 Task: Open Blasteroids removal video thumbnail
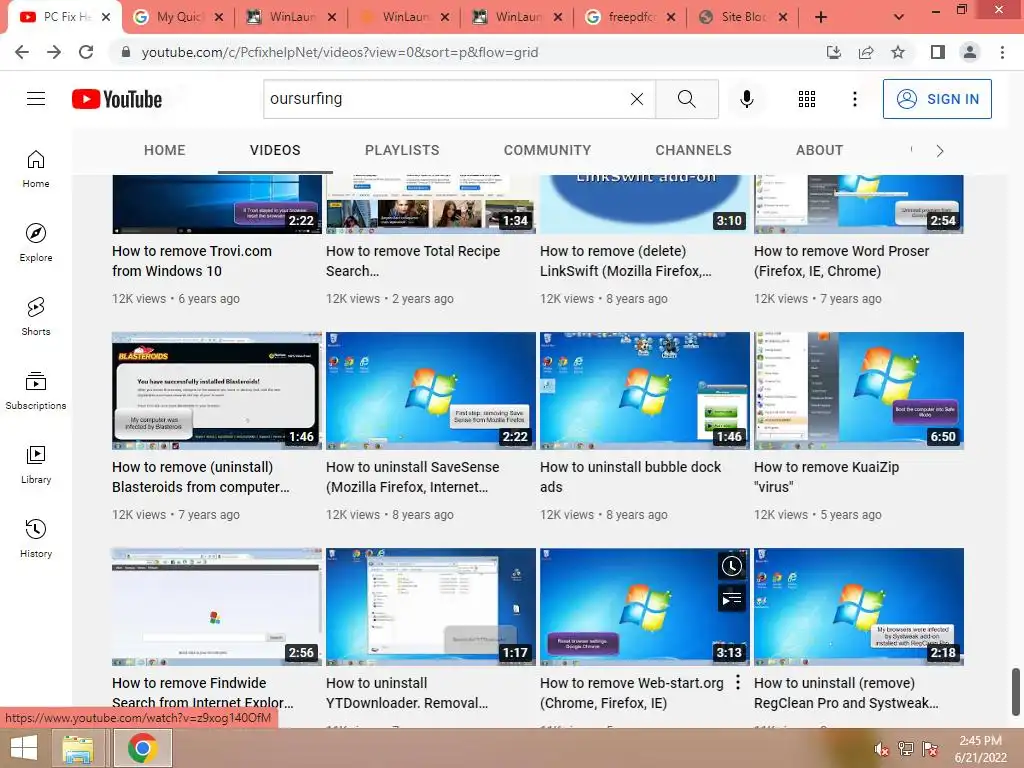217,391
